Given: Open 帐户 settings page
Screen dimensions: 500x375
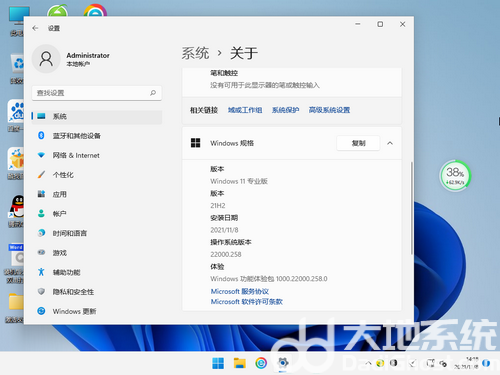Looking at the screenshot, I should (97, 214).
